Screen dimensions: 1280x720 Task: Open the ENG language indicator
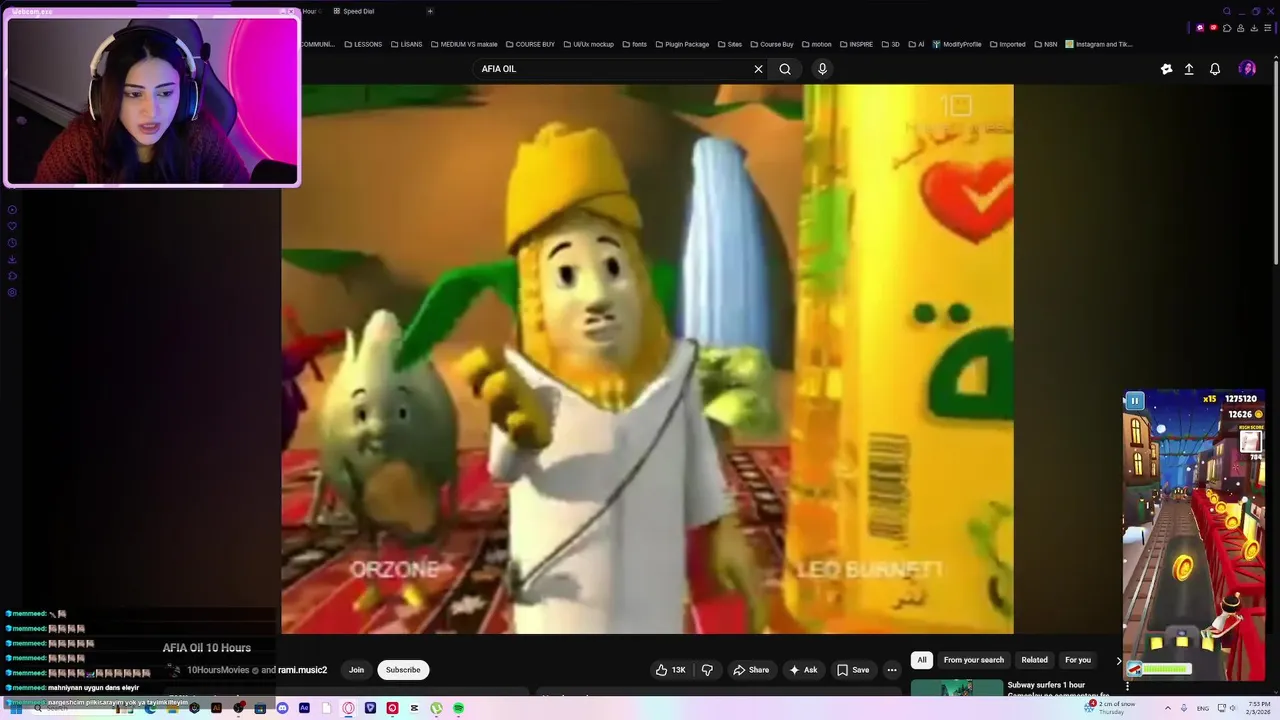tap(1202, 708)
